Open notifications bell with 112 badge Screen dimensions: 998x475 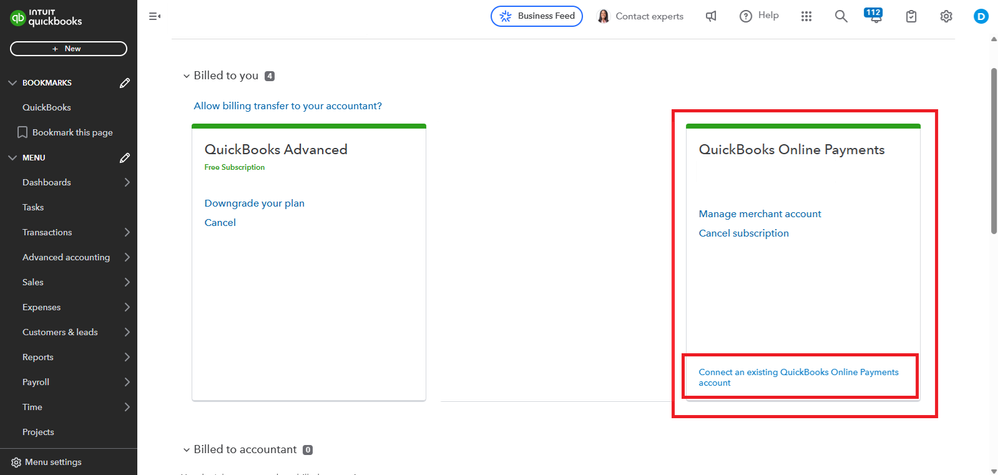click(873, 15)
